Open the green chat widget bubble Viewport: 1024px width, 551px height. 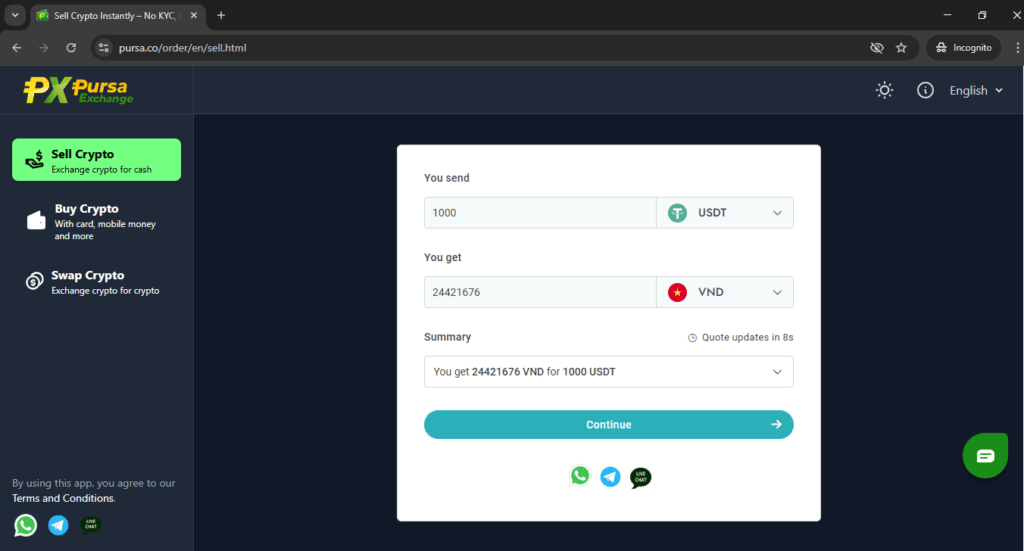pos(985,456)
